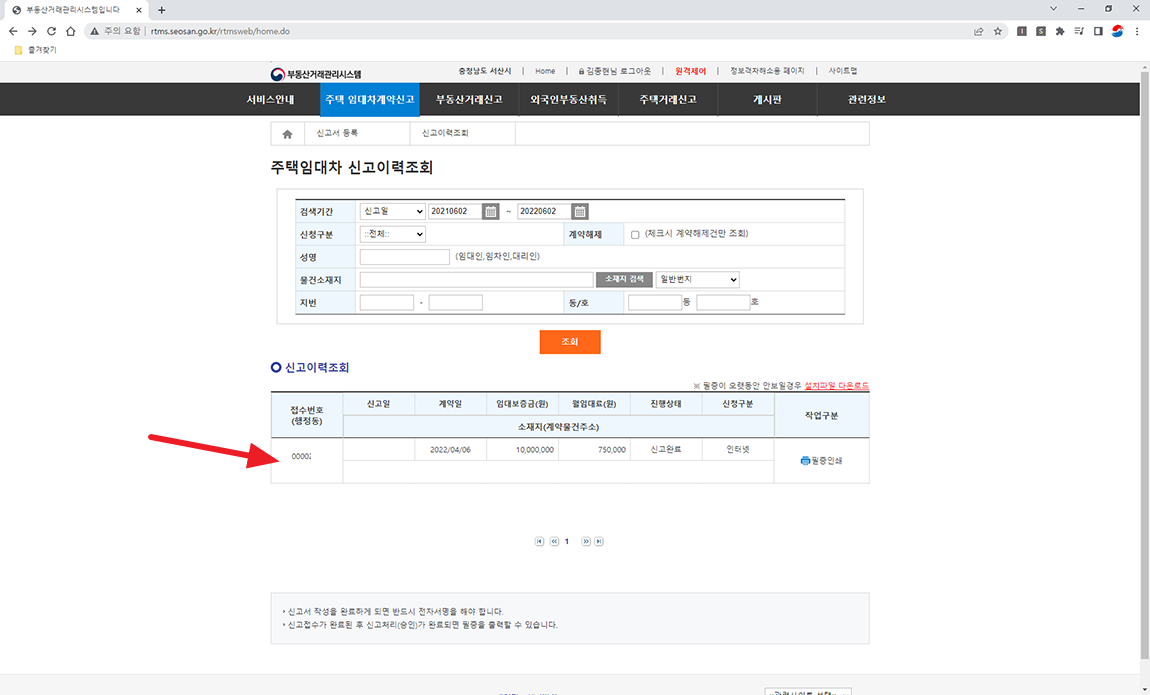Open the 외국인부동산취득 menu
Screen dimensions: 1150x695
pyautogui.click(x=568, y=100)
